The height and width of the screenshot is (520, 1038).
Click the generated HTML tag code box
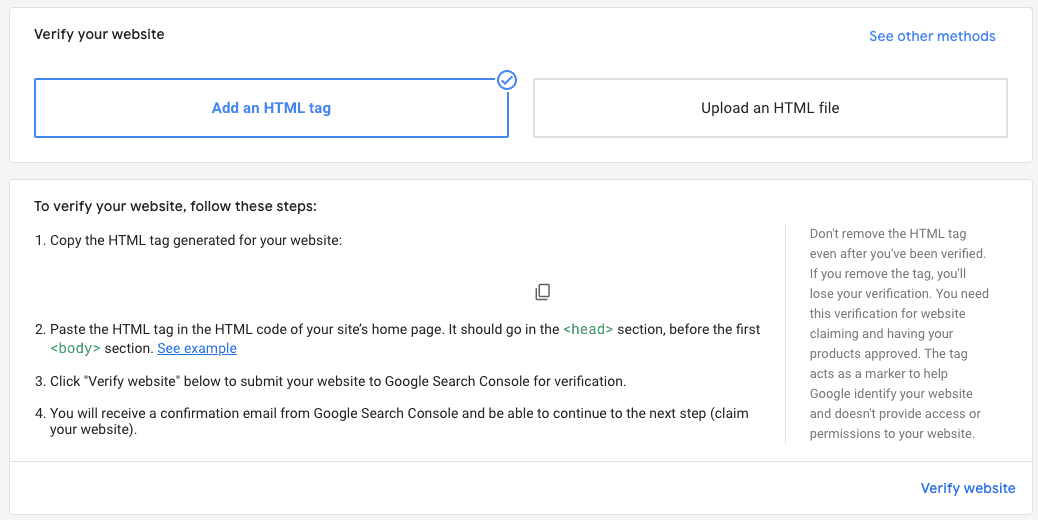(x=285, y=289)
